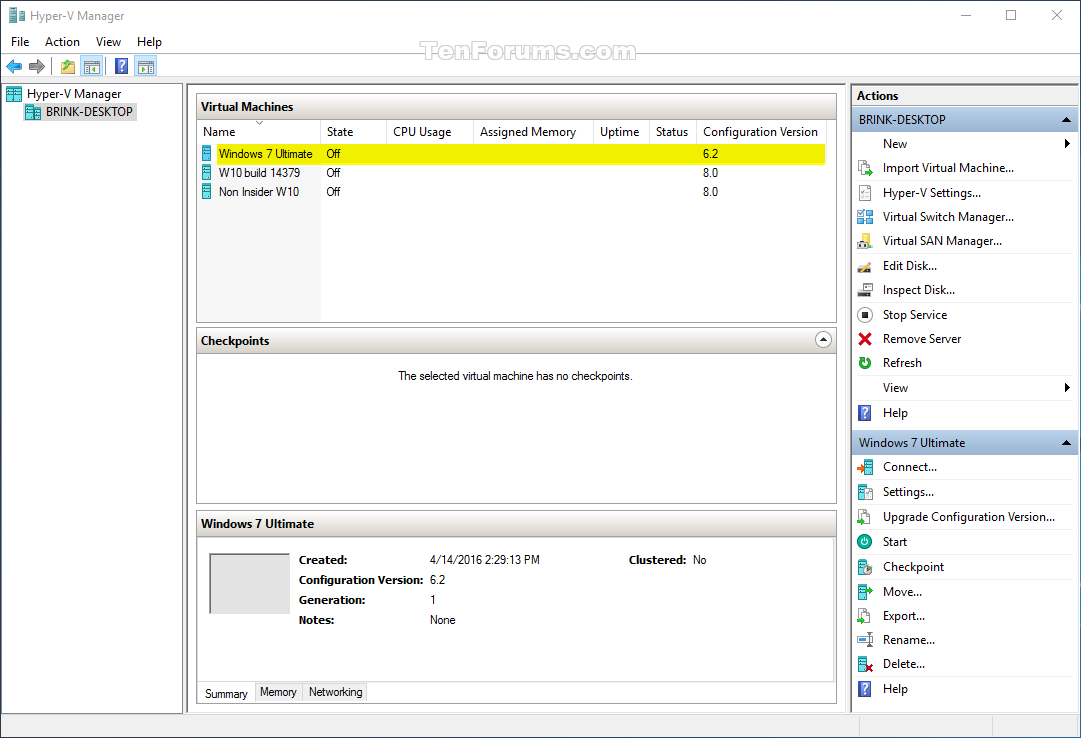Expand the View submenu arrow in Actions
This screenshot has width=1081, height=738.
coord(1067,388)
